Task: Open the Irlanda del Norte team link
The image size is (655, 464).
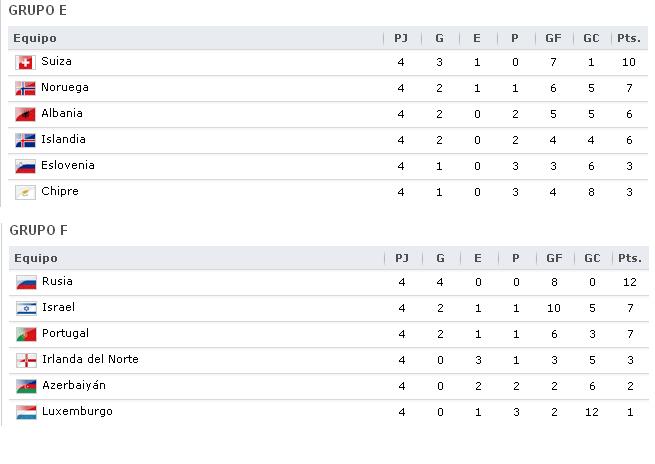Action: coord(90,359)
